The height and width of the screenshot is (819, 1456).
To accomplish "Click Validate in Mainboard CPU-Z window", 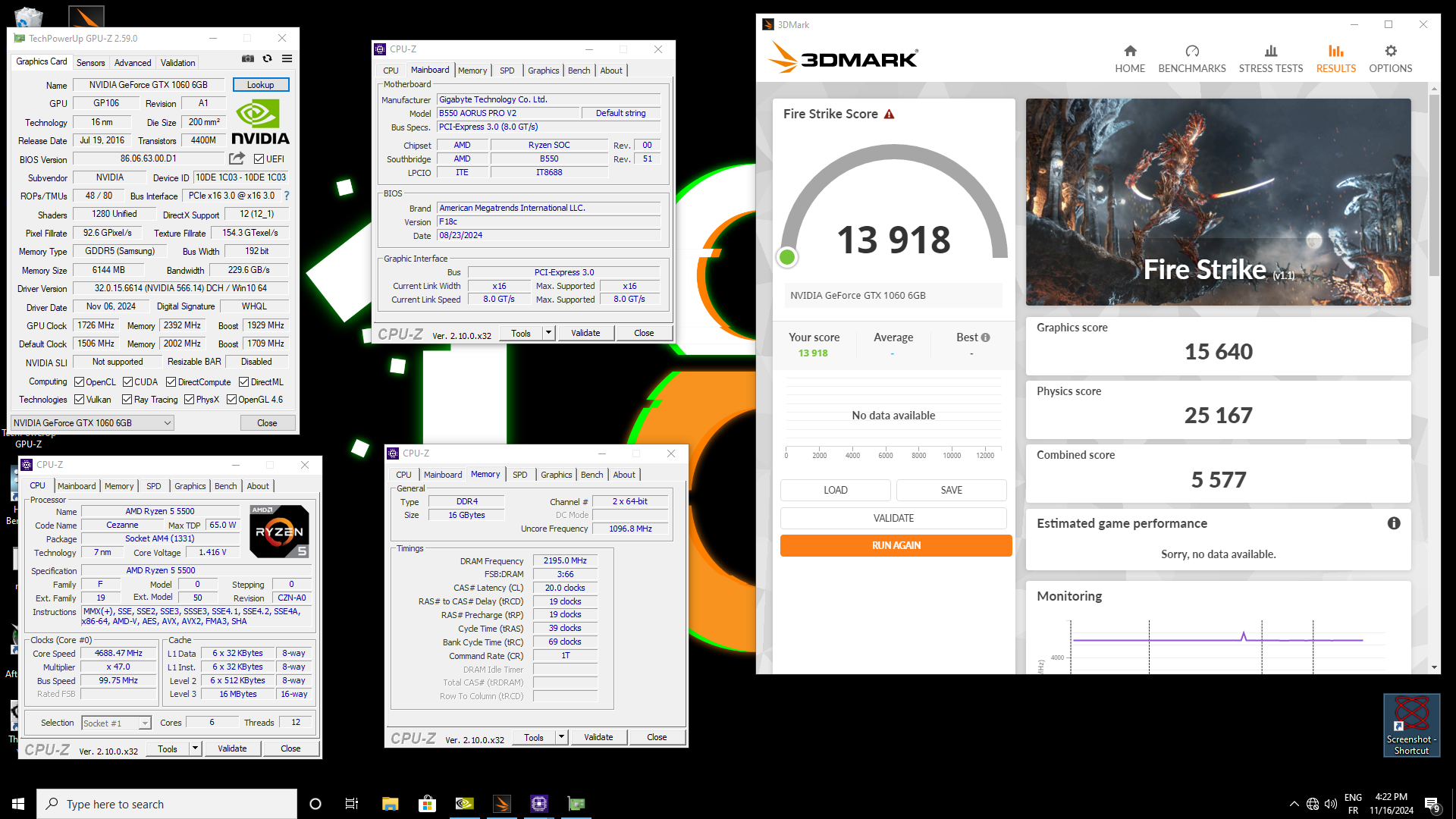I will (585, 333).
